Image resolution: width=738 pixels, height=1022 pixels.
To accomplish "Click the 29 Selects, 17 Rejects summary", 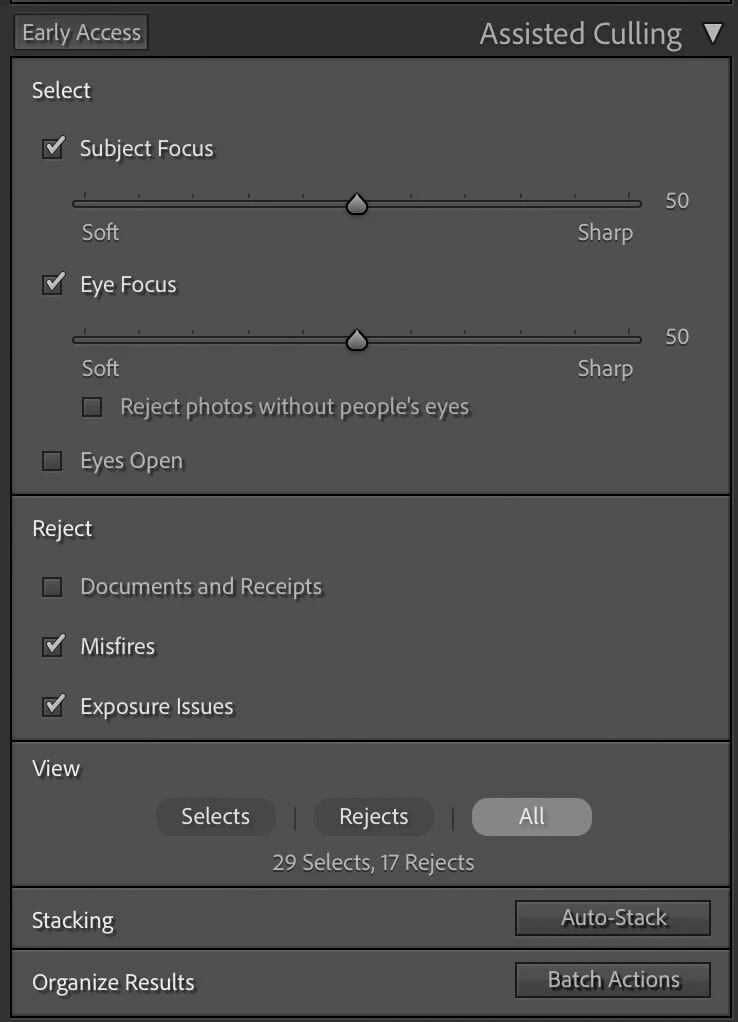I will point(373,862).
